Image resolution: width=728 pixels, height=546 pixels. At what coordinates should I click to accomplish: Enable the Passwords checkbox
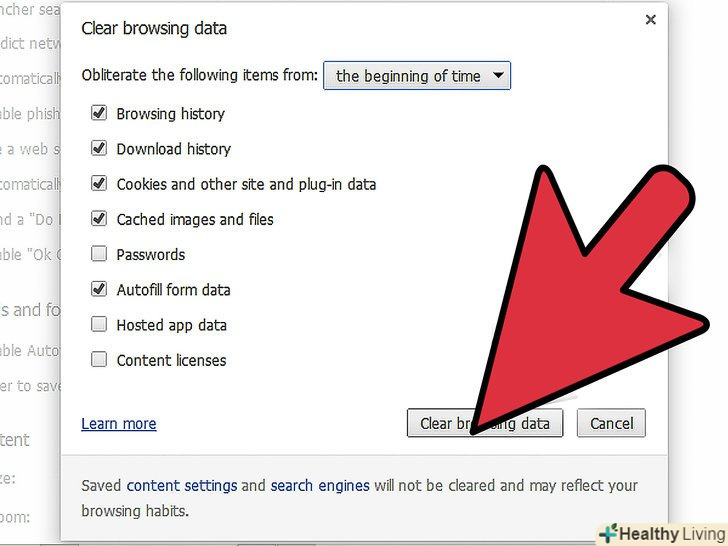pyautogui.click(x=99, y=254)
